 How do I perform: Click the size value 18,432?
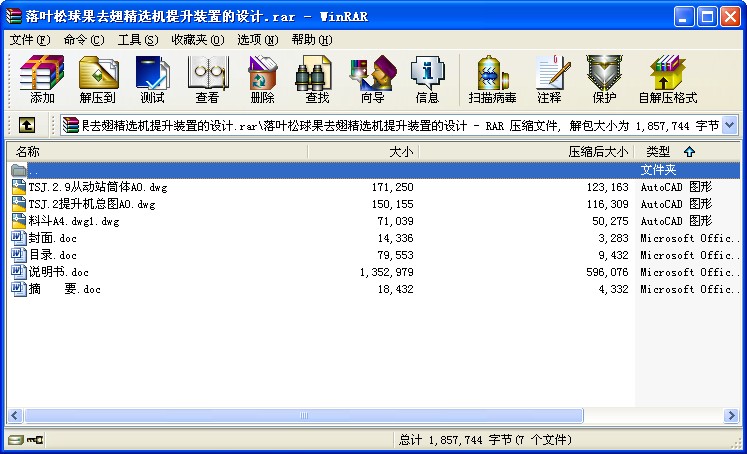click(x=395, y=289)
